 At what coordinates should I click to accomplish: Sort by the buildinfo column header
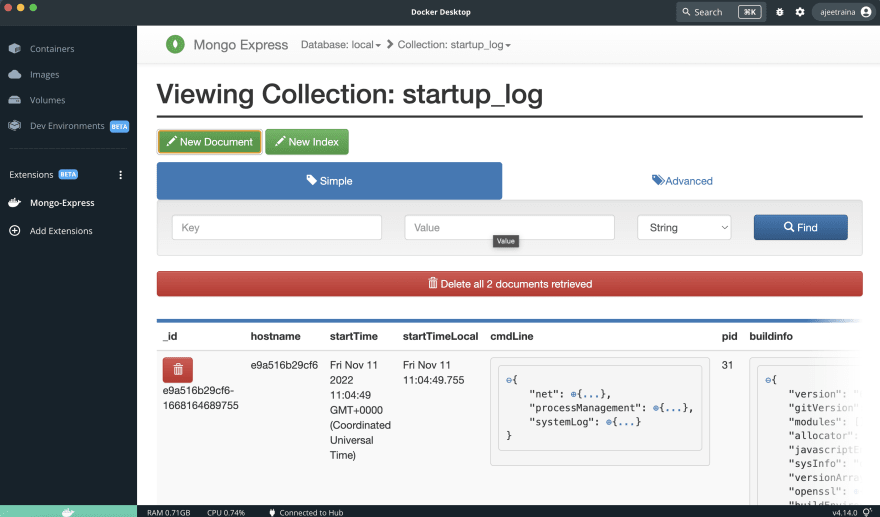[771, 336]
